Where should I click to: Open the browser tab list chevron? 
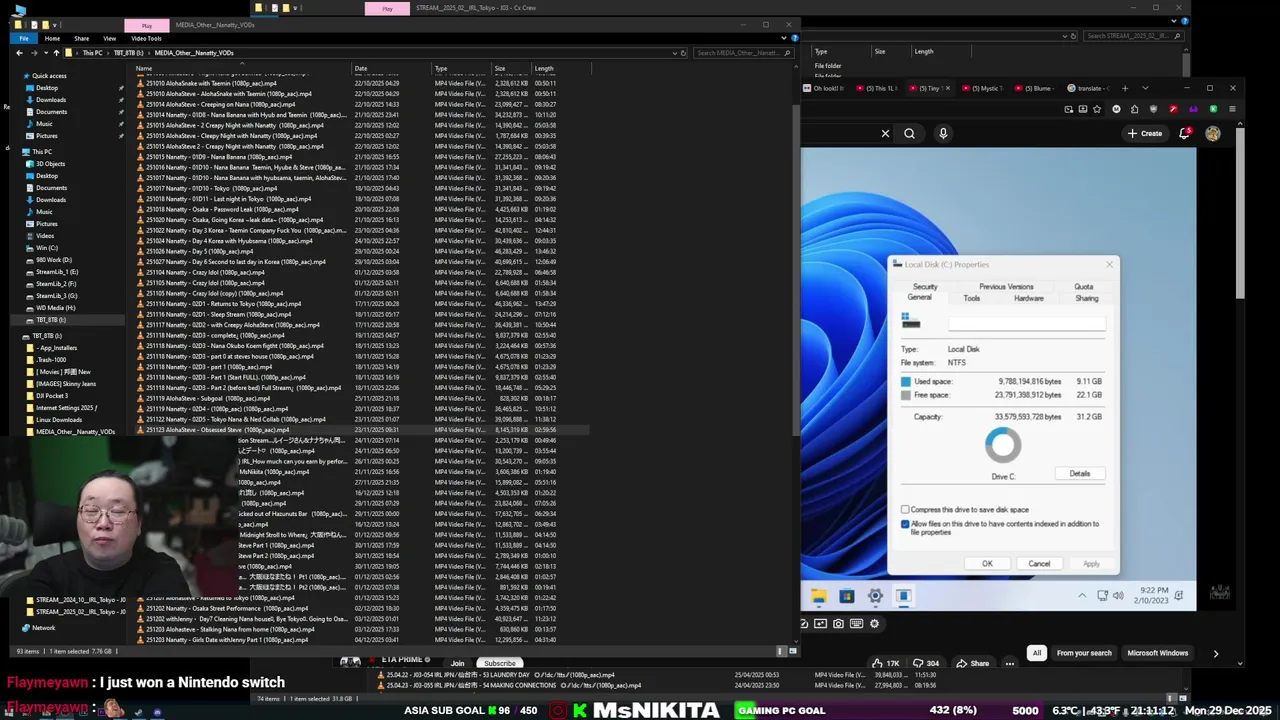tap(1145, 88)
